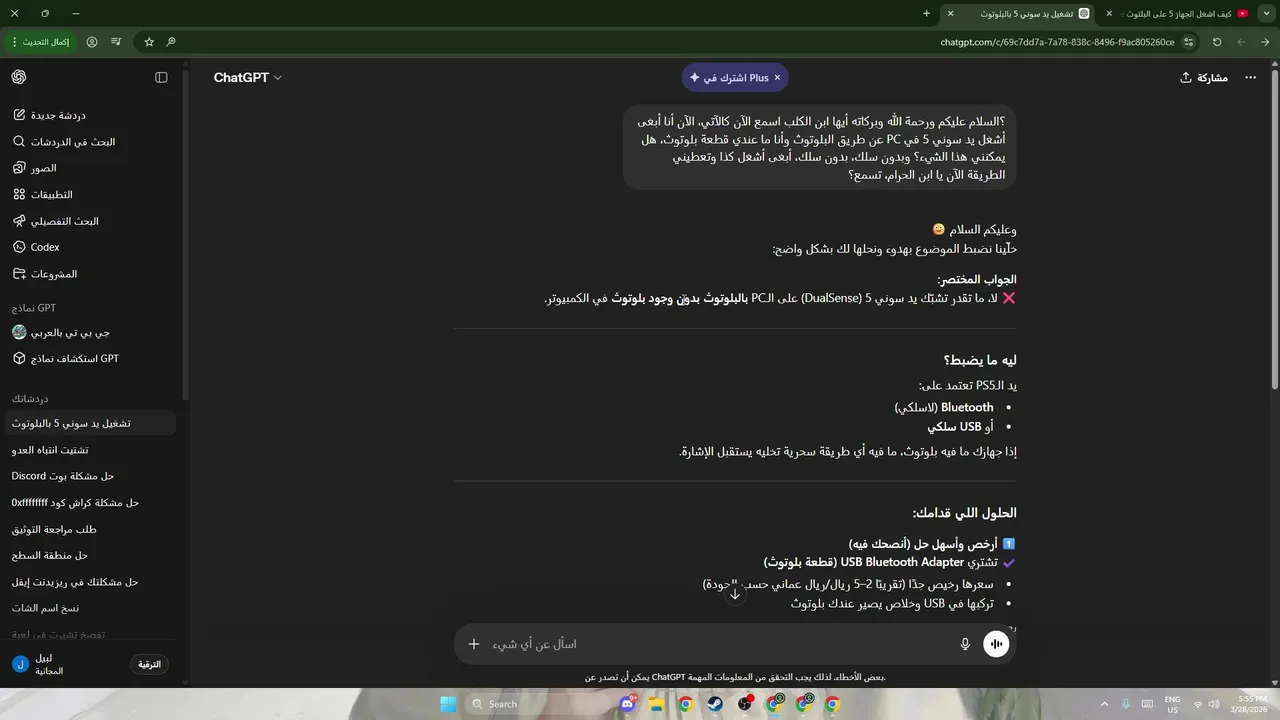Open OBS Studio from the taskbar
The image size is (1280, 720).
pyautogui.click(x=745, y=704)
